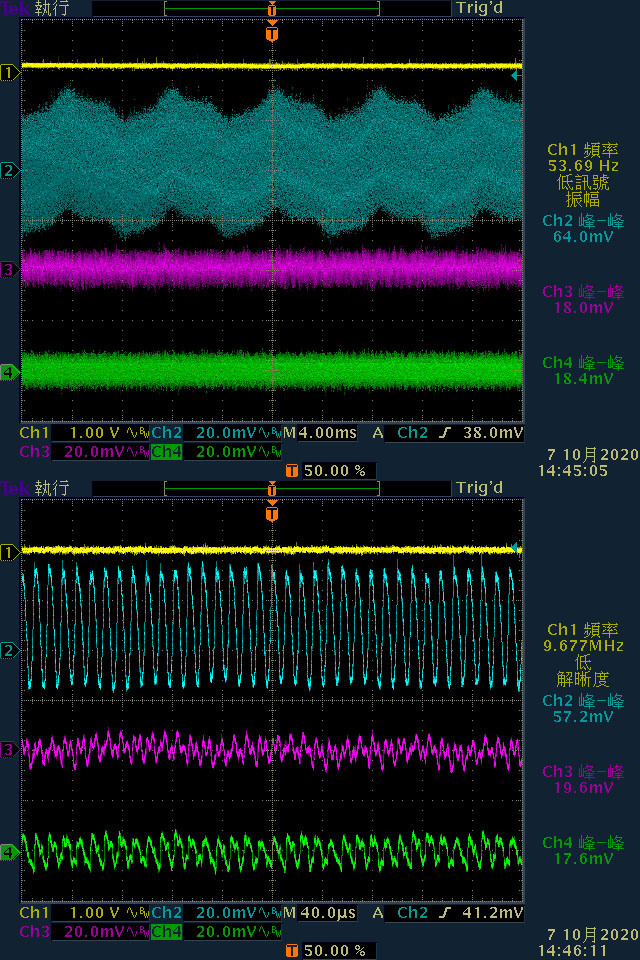This screenshot has height=960, width=640.
Task: Click the trigger source Ch2 label beside 38.0mV
Action: pos(412,433)
